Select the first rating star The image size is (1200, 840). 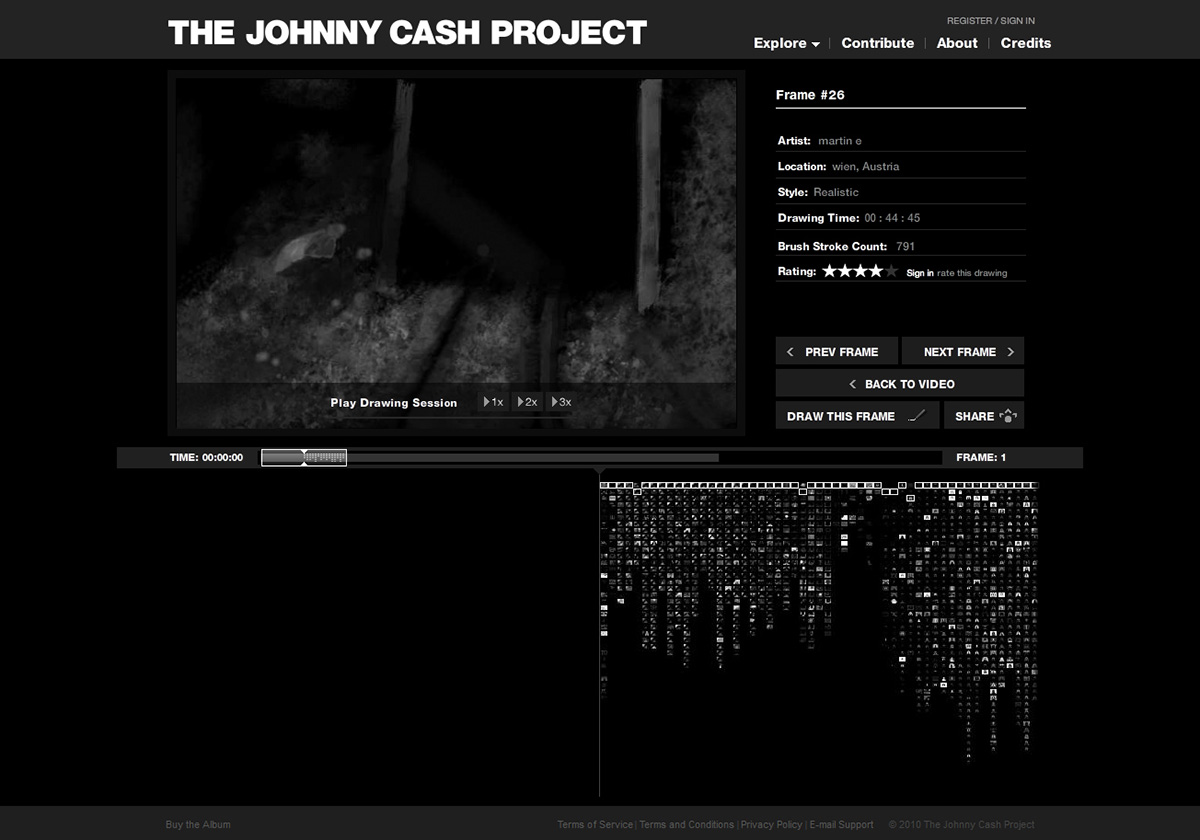[x=829, y=271]
